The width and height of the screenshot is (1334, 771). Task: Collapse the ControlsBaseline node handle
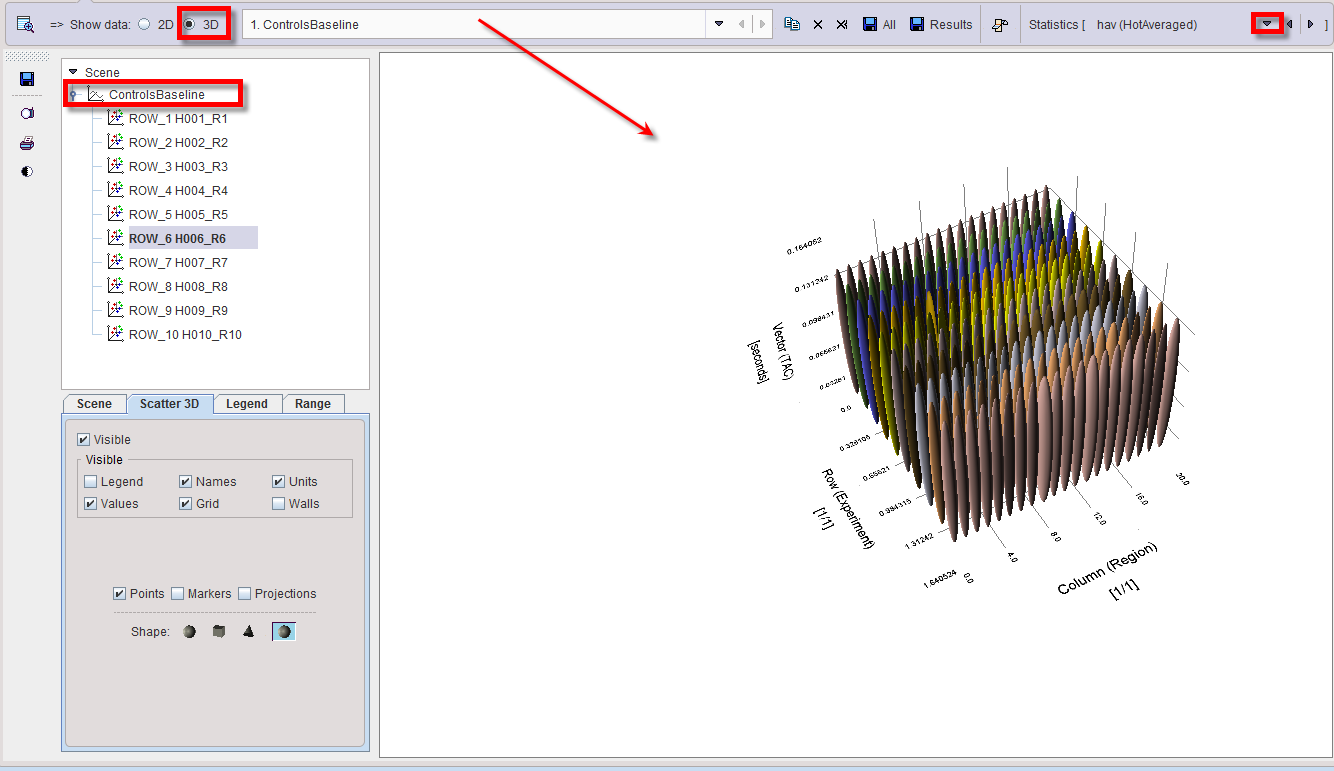(73, 95)
